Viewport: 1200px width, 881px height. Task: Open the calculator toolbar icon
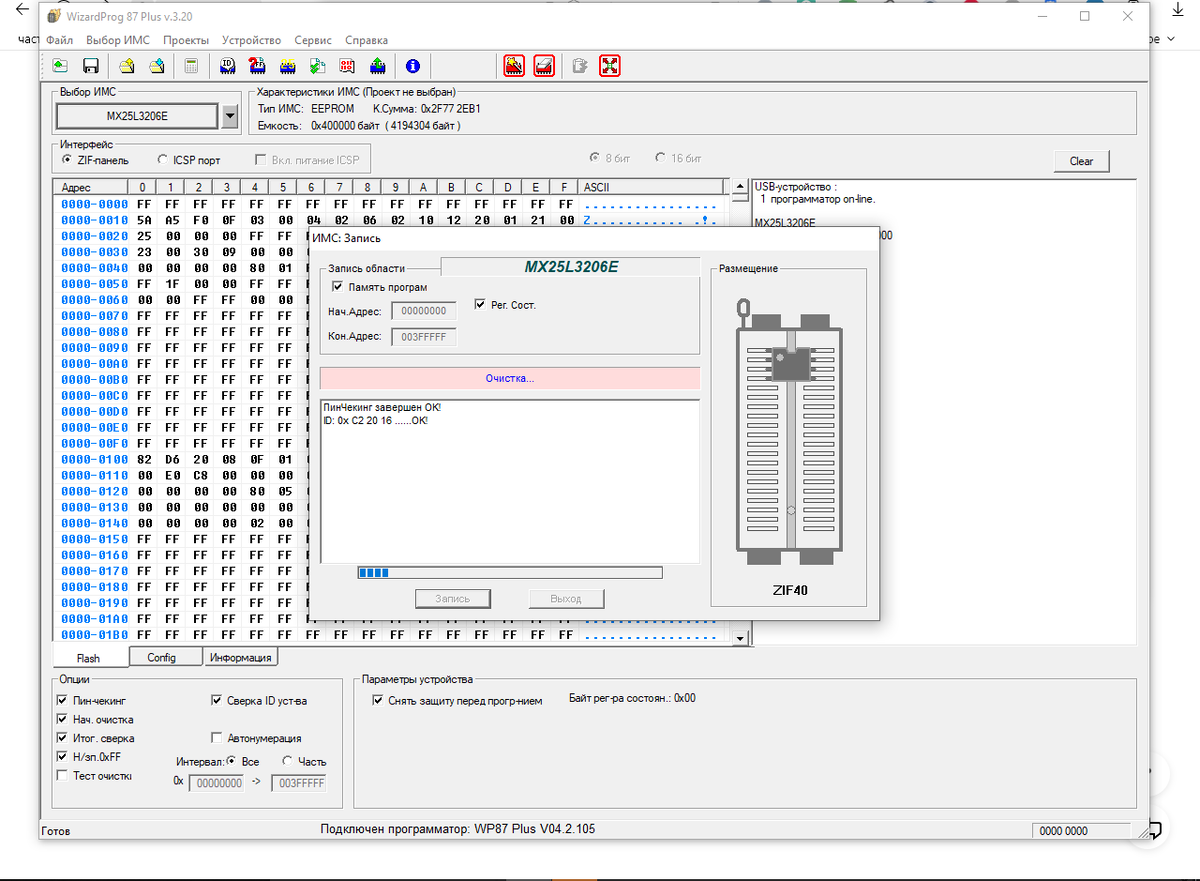pyautogui.click(x=191, y=66)
